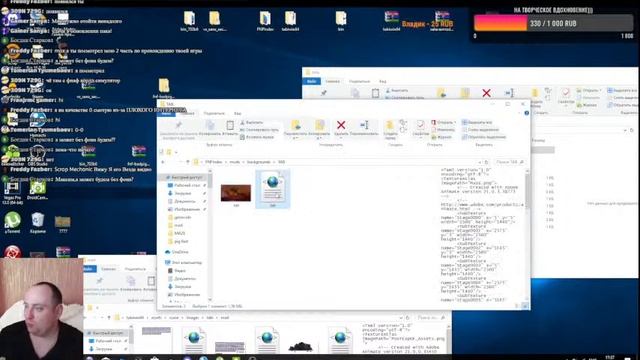Image resolution: width=640 pixels, height=360 pixels.
Task: Click FNFIndex segment in front address bar
Action: tap(213, 162)
